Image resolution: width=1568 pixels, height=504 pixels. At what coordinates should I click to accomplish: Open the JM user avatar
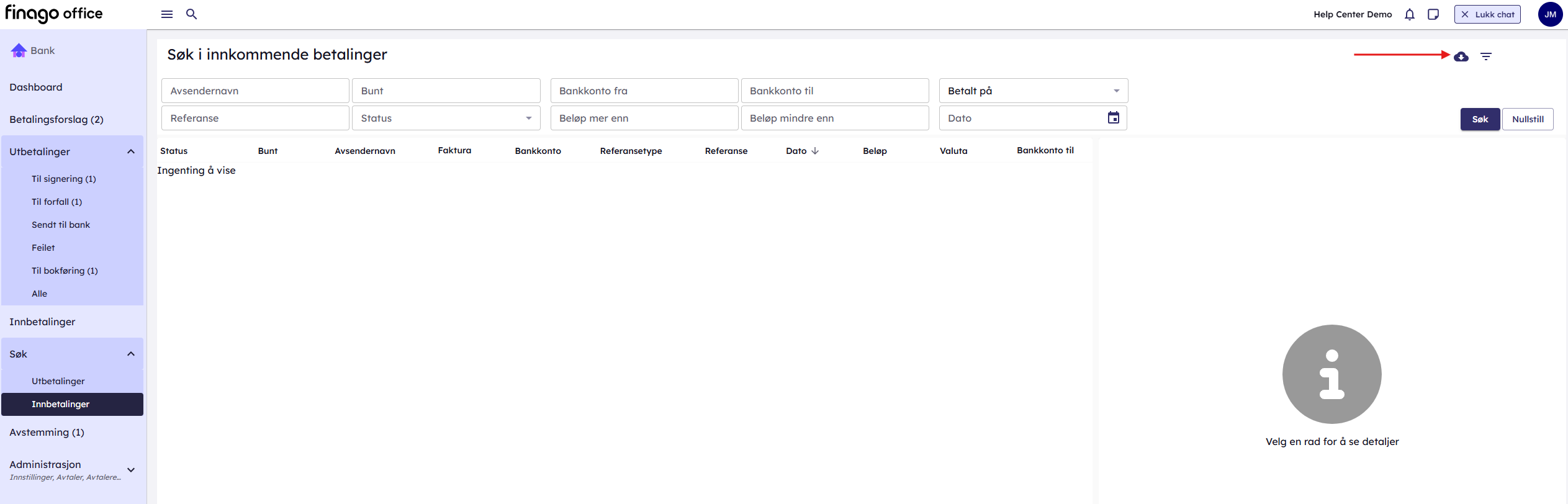tap(1549, 14)
